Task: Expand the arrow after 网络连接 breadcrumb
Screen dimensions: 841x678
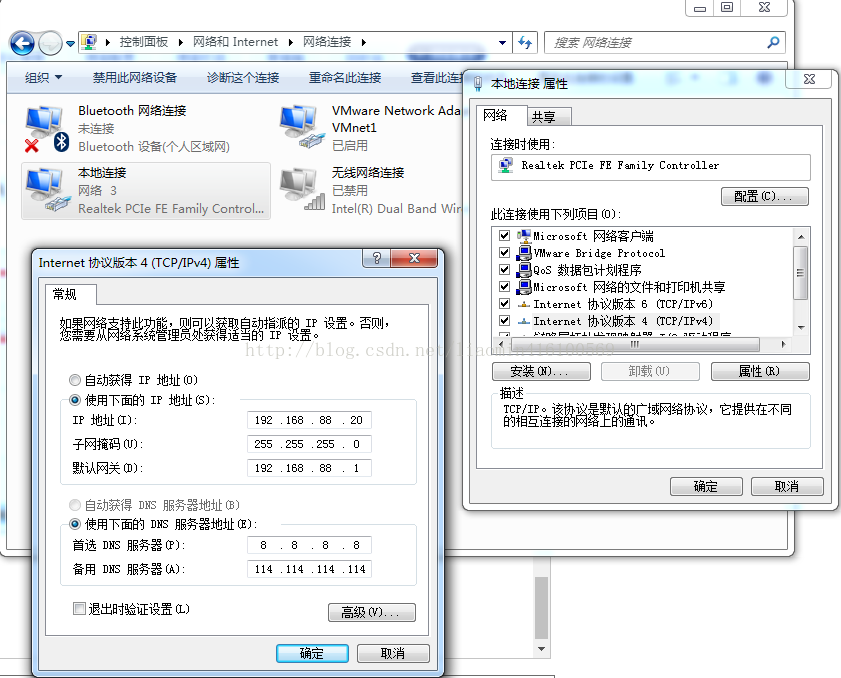Action: click(x=364, y=42)
